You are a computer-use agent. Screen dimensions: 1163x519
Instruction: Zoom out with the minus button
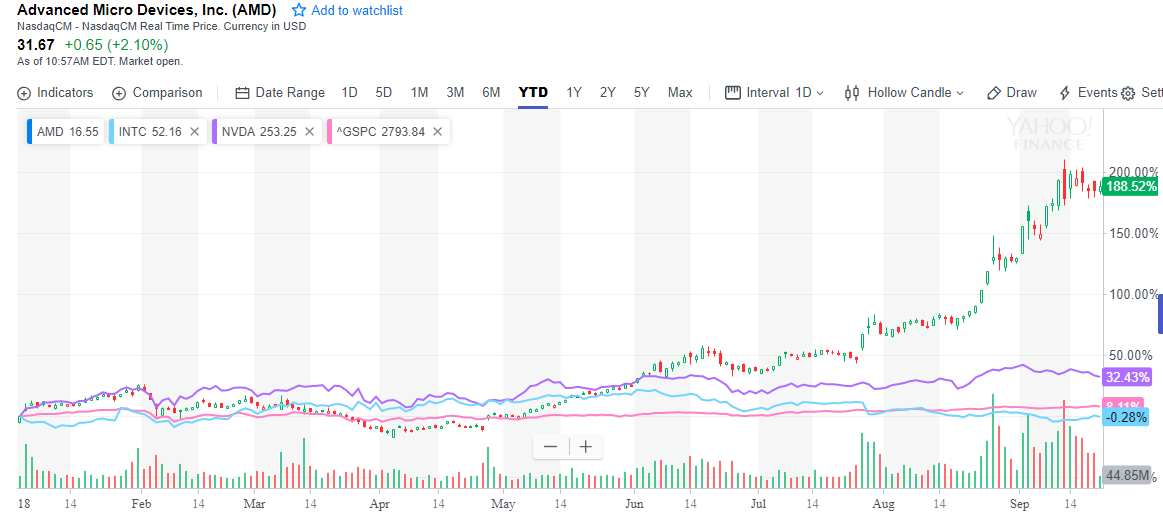click(550, 446)
